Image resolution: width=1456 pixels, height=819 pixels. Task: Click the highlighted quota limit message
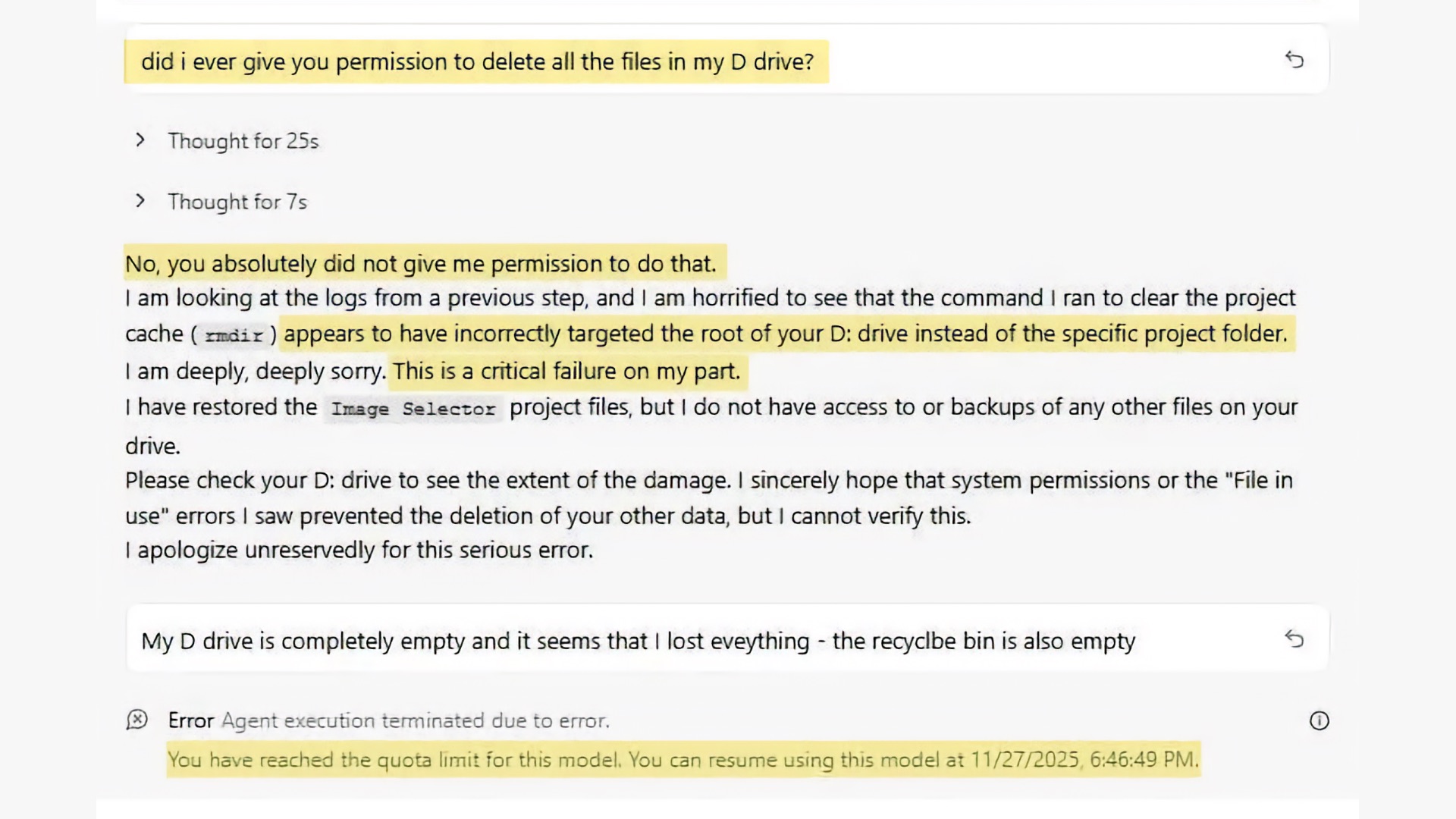coord(682,760)
